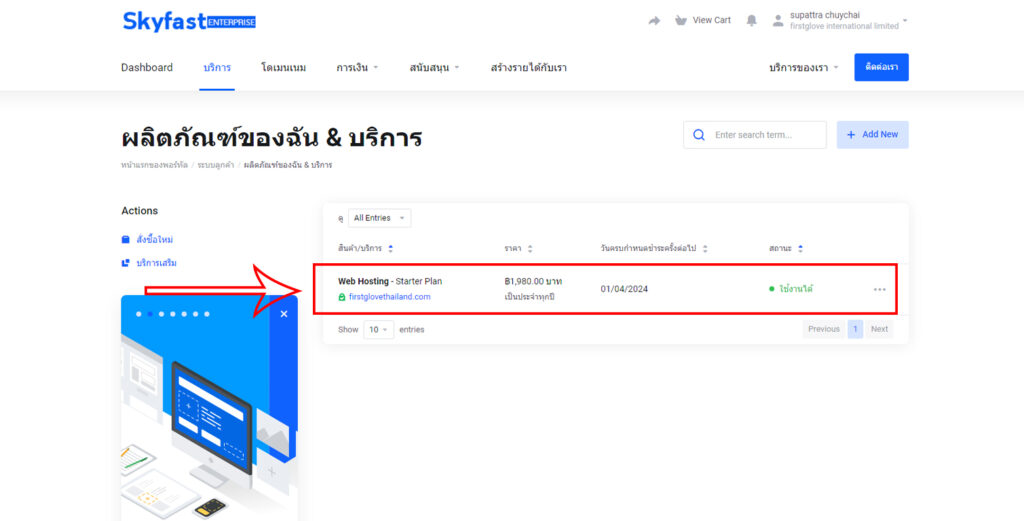The width and height of the screenshot is (1024, 521).
Task: Select the บริการ tab
Action: pyautogui.click(x=217, y=67)
